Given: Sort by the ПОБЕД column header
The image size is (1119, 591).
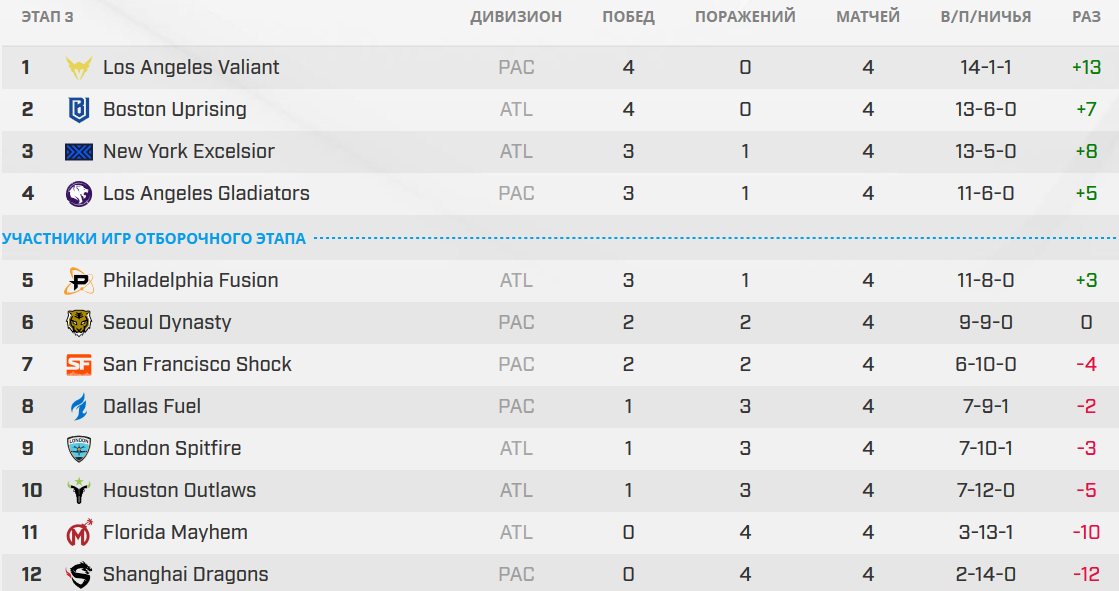Looking at the screenshot, I should pyautogui.click(x=628, y=17).
